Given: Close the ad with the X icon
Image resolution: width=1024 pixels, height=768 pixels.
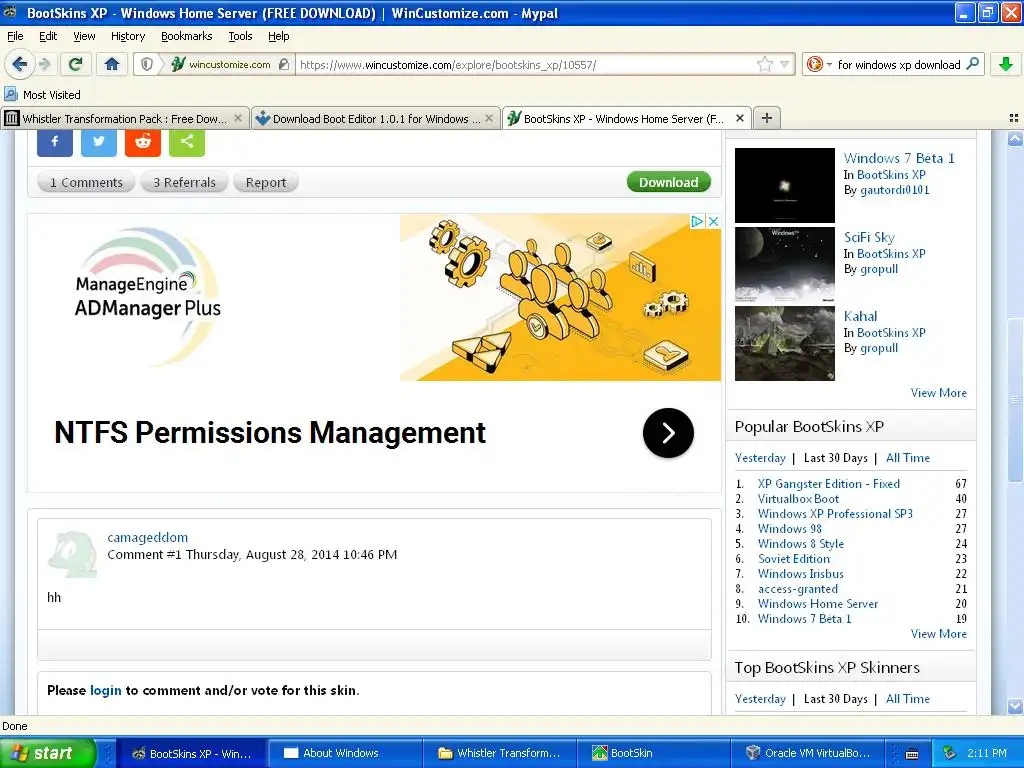Looking at the screenshot, I should point(713,221).
